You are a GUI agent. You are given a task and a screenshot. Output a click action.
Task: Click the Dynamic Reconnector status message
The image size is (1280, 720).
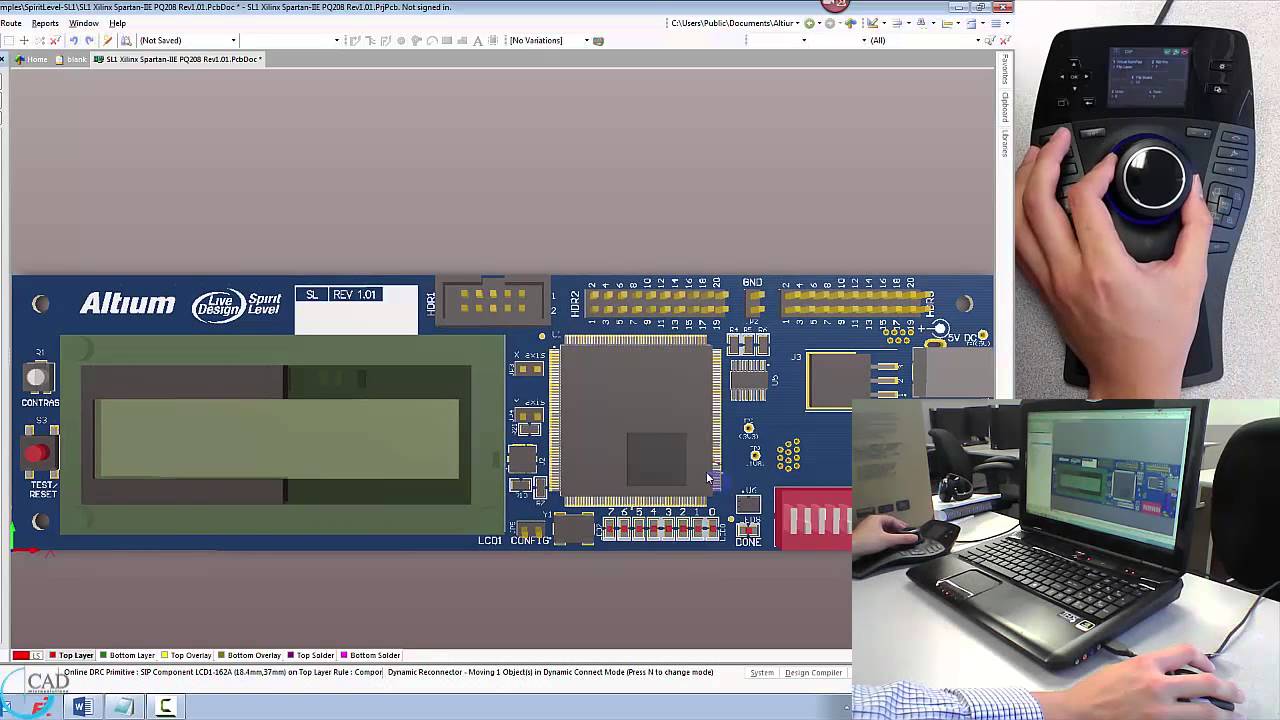pos(550,672)
